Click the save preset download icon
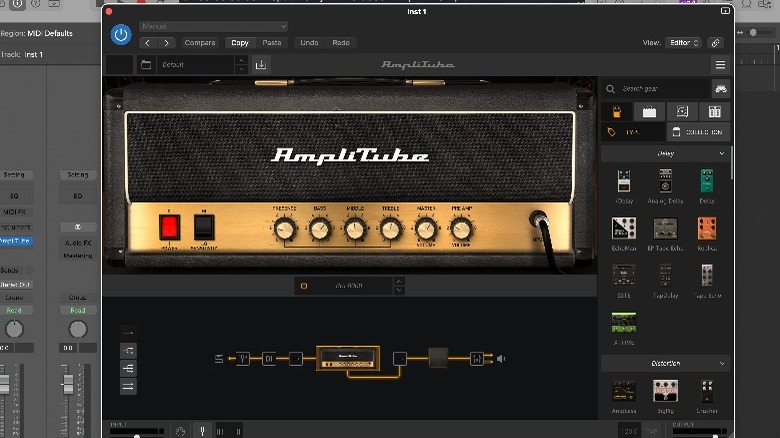 click(261, 65)
